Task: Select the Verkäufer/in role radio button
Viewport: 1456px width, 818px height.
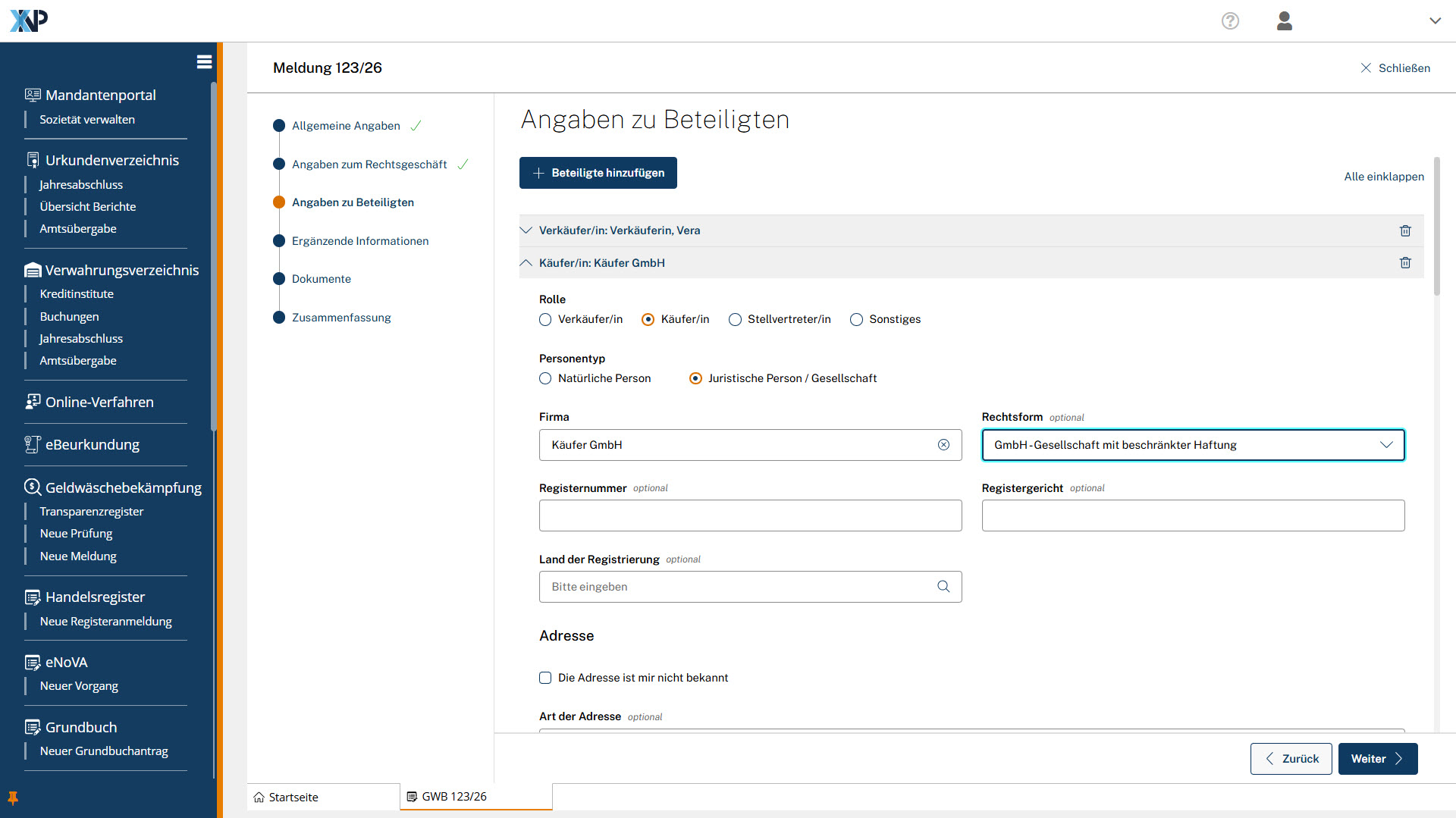Action: [x=545, y=320]
